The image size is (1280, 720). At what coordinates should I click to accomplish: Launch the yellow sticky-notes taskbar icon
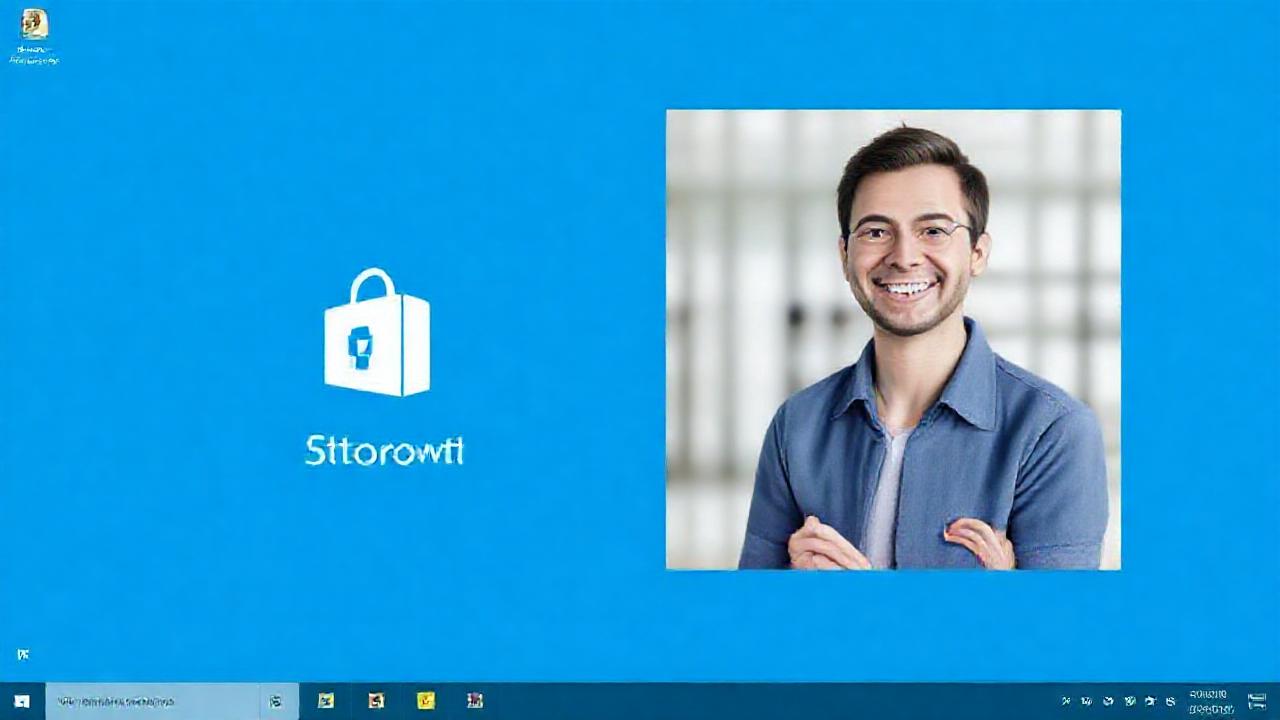[x=424, y=702]
